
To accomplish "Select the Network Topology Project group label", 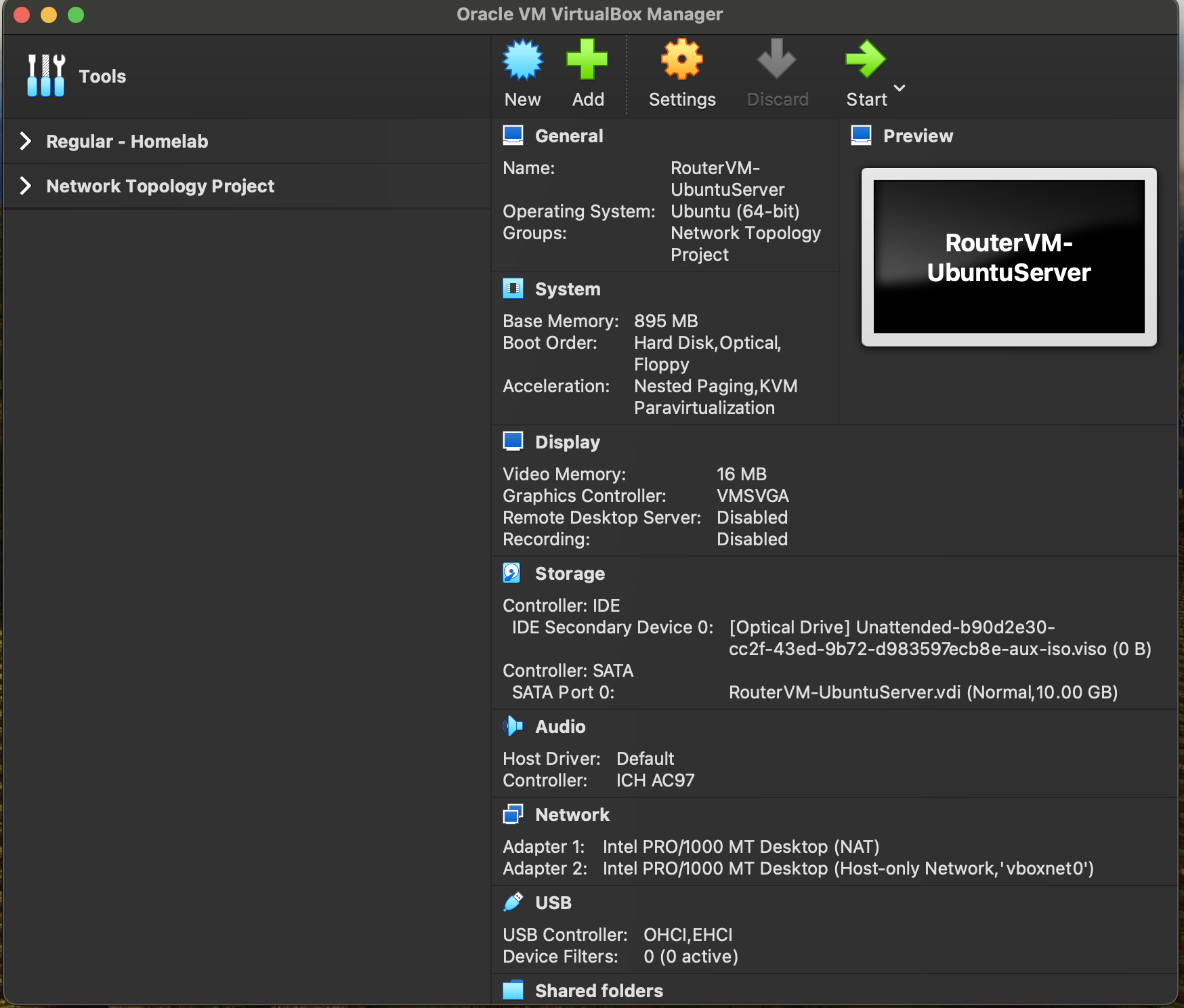I will point(161,186).
